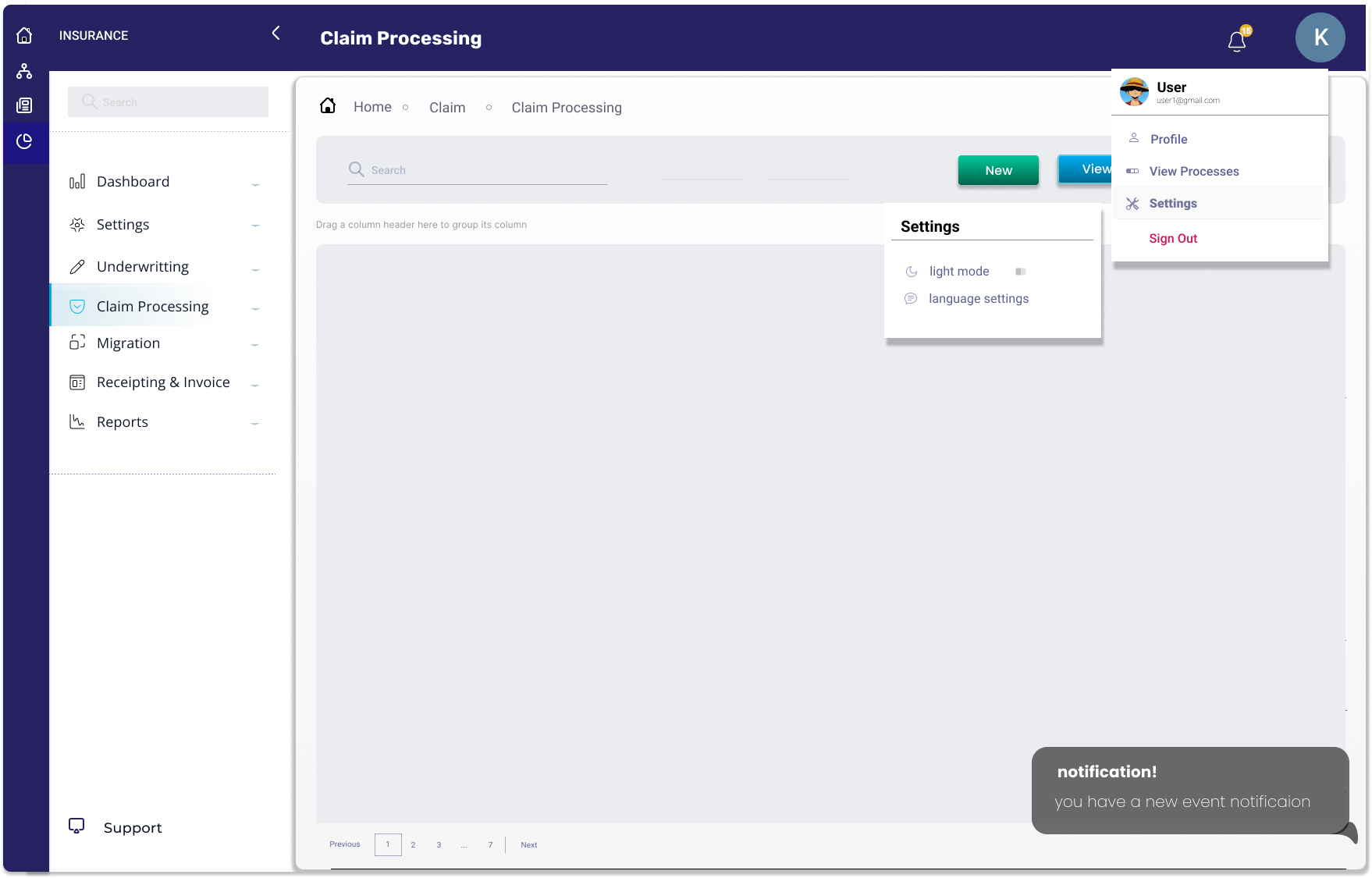
Task: Expand the Dashboard menu arrow
Action: click(x=255, y=184)
